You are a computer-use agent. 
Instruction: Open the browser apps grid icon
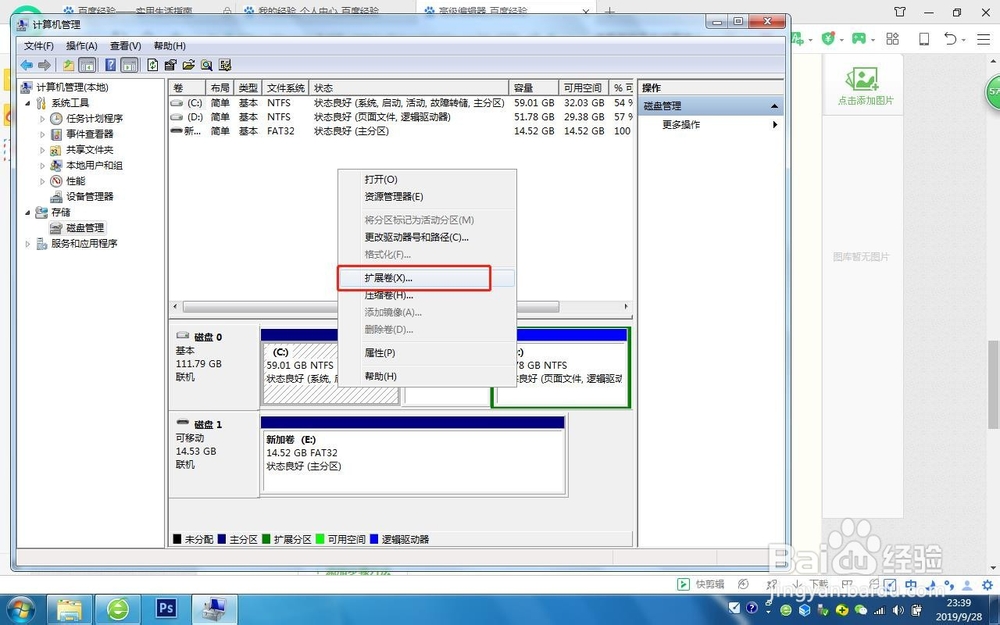(892, 39)
